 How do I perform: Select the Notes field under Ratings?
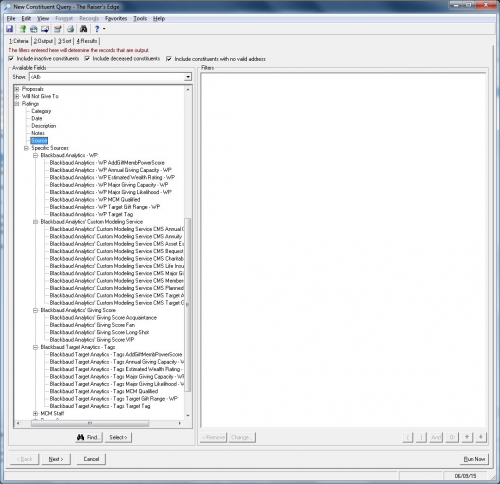click(38, 133)
